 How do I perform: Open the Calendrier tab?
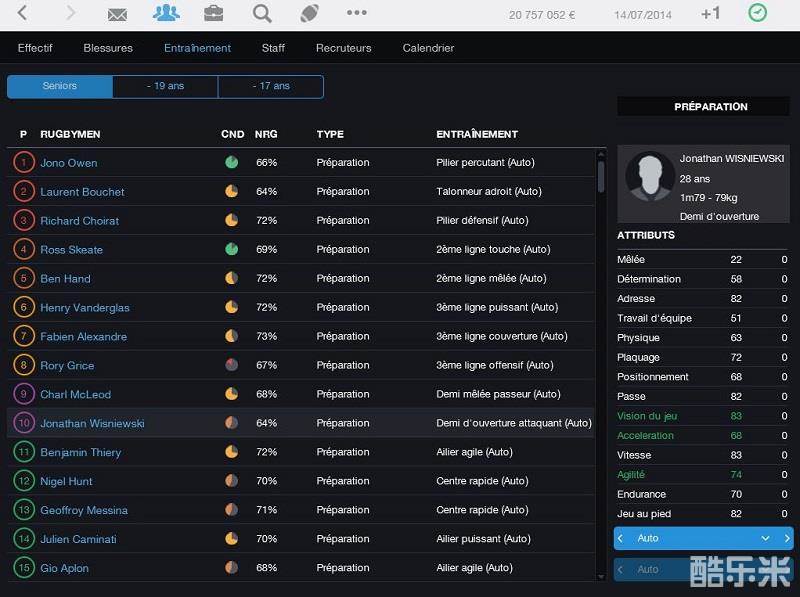point(428,48)
